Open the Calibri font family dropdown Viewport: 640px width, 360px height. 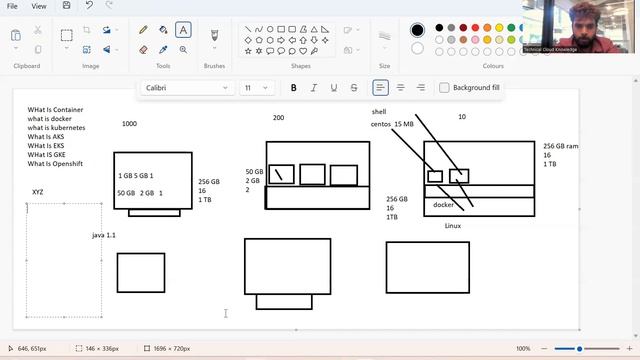pyautogui.click(x=187, y=88)
